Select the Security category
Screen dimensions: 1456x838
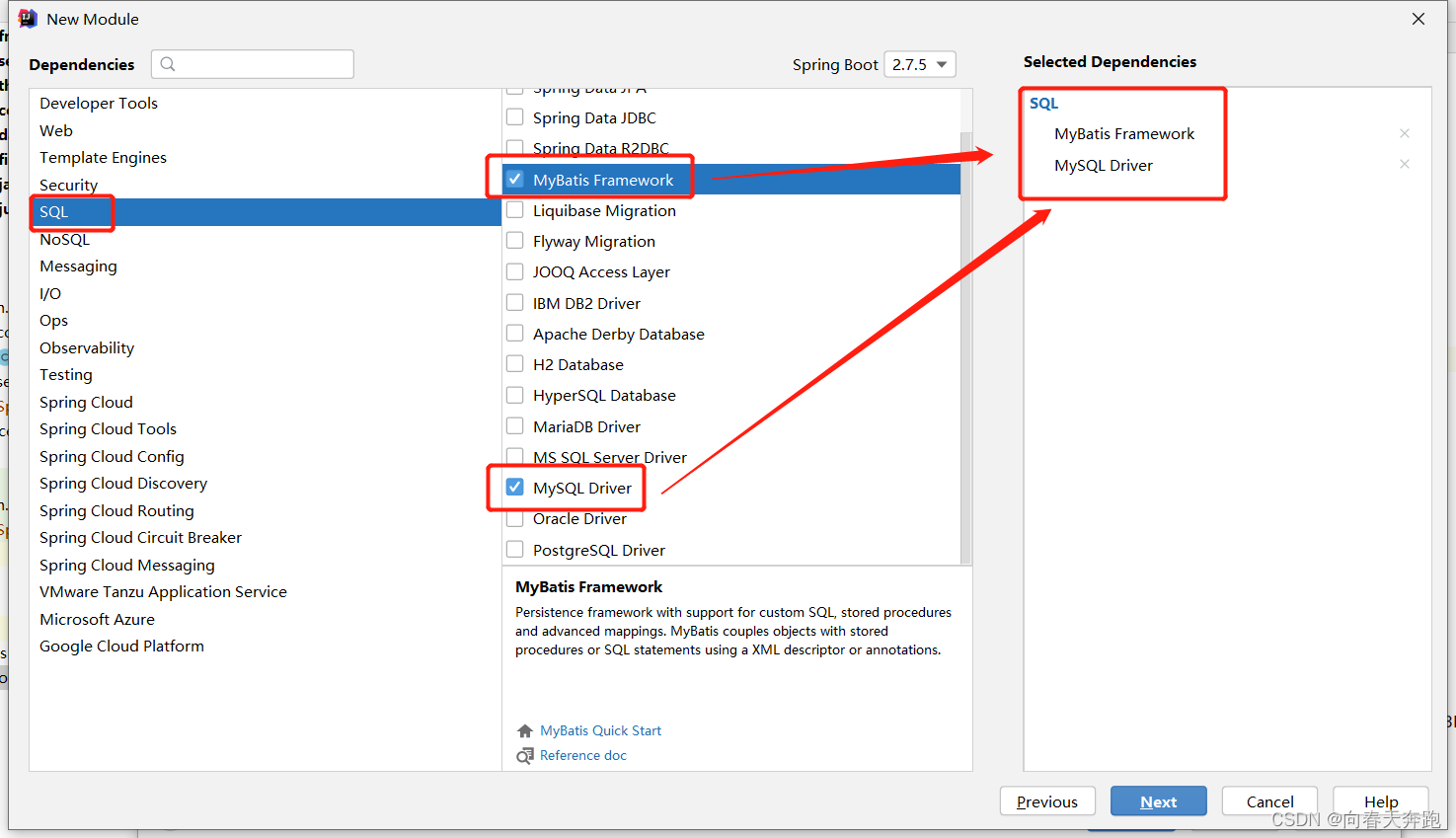(266, 185)
